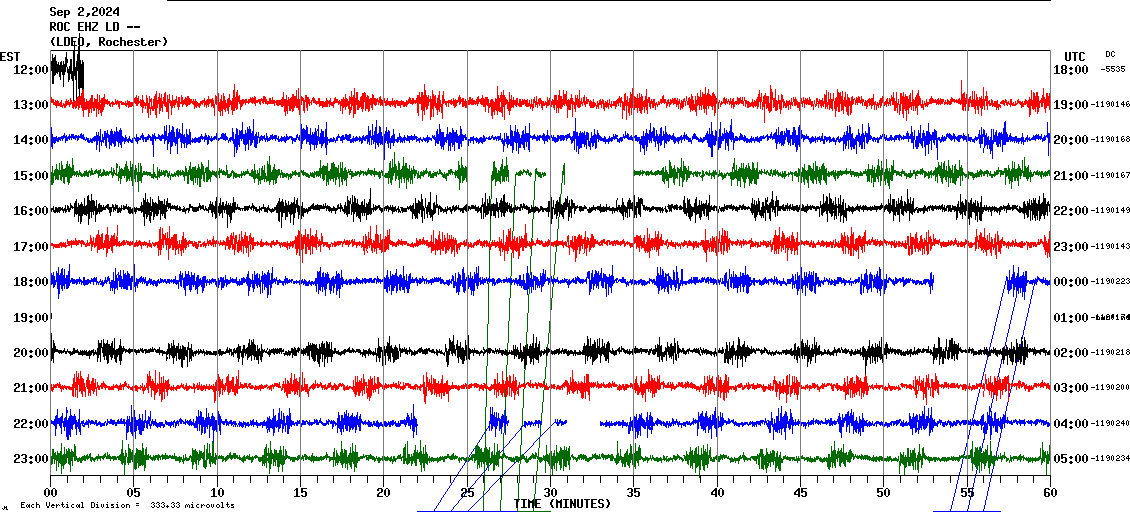Click the 10 minute tick on x-axis
Screen dimensions: 1130x519
tap(217, 493)
